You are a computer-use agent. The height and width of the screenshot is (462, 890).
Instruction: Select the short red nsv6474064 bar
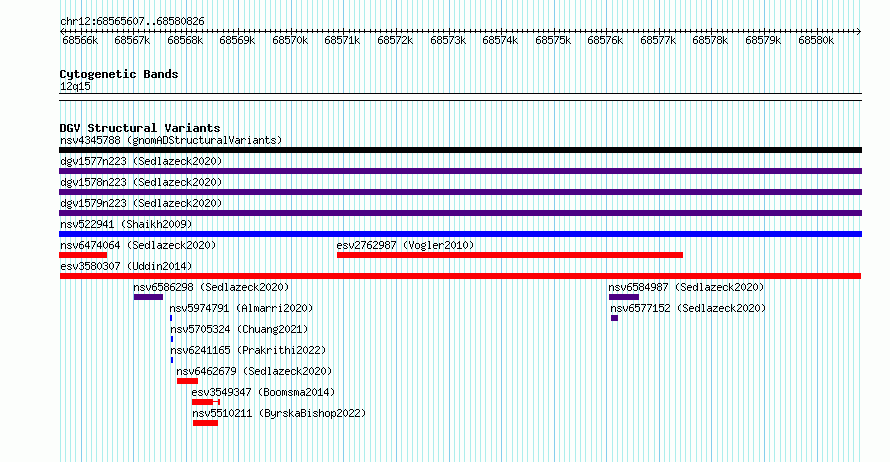[83, 255]
